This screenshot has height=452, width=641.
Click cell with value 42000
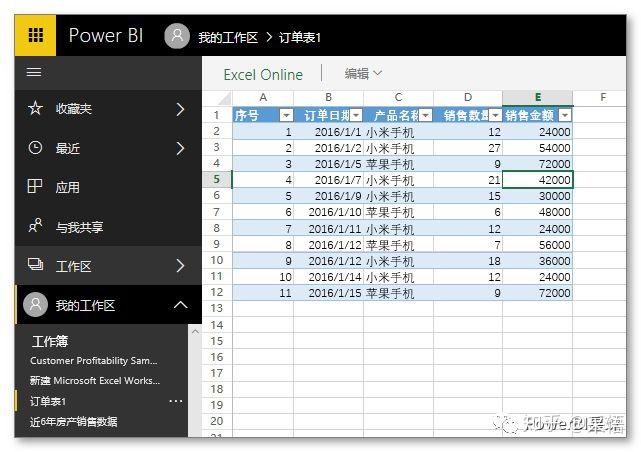pos(538,180)
